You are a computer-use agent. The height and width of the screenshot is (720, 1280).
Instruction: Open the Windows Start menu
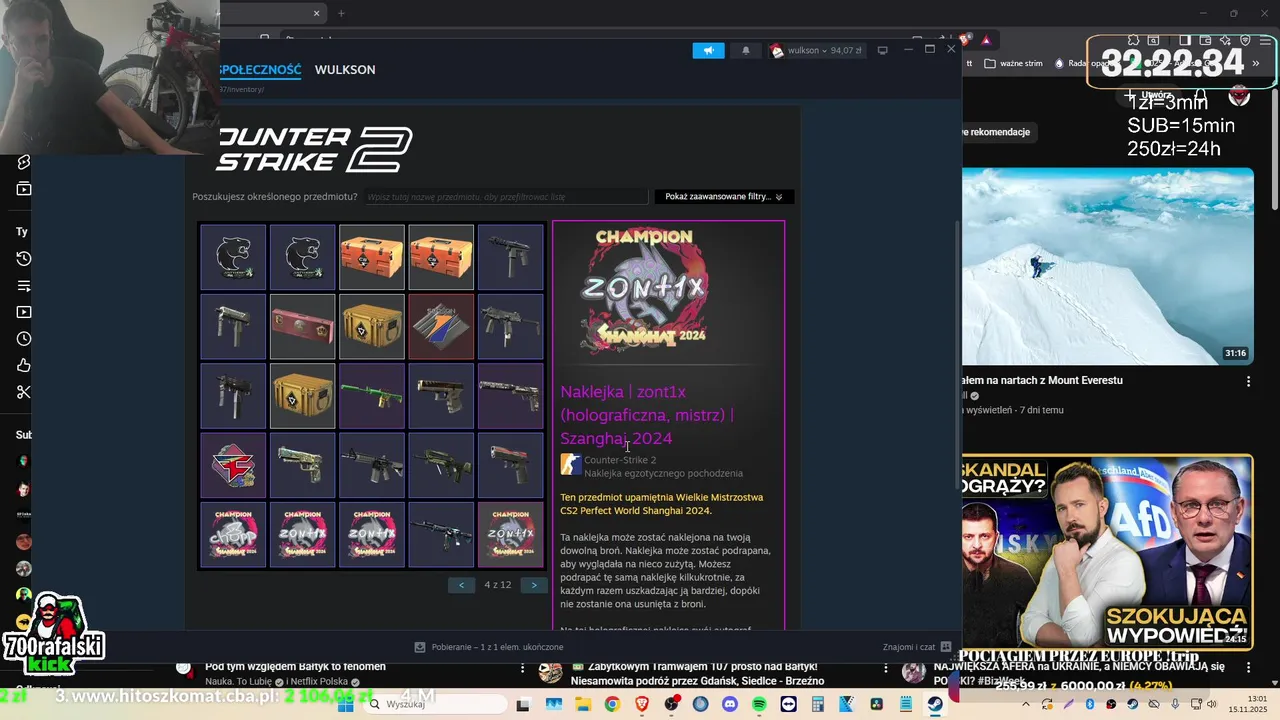[345, 705]
